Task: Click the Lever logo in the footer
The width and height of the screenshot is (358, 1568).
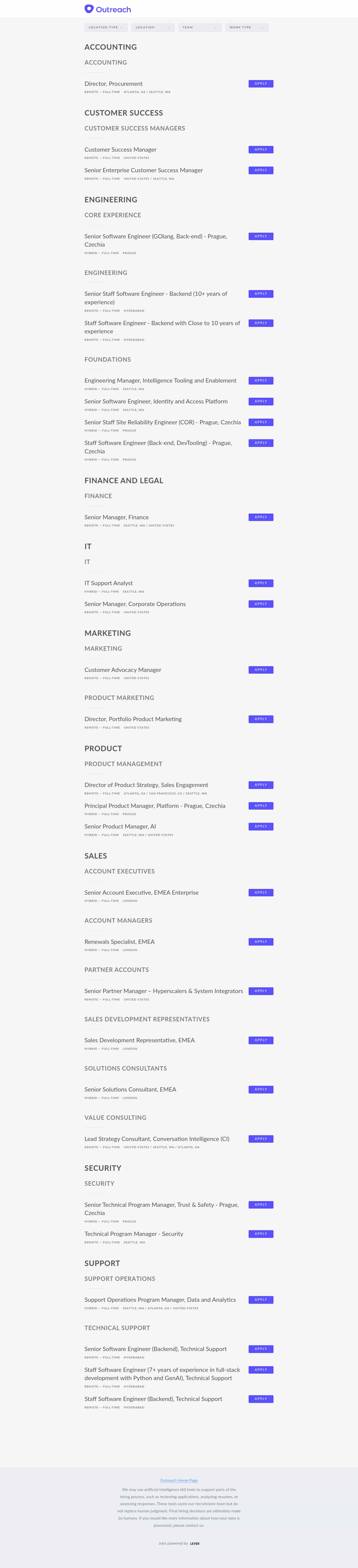Action: pos(195,1543)
